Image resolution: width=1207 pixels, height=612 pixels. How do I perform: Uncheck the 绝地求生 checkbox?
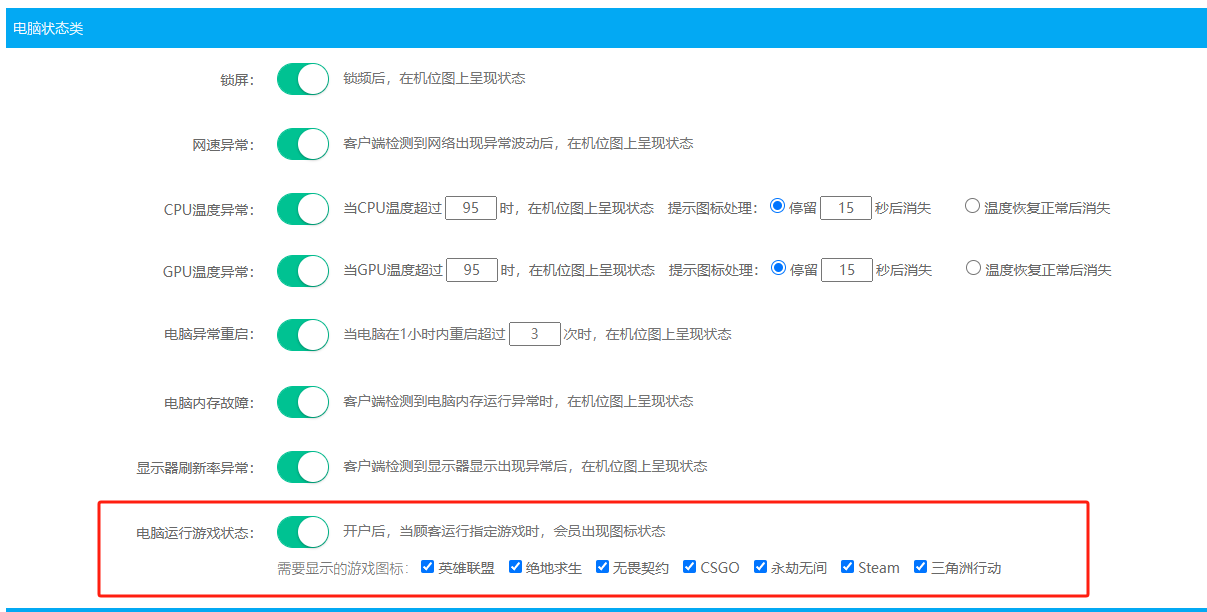[516, 567]
